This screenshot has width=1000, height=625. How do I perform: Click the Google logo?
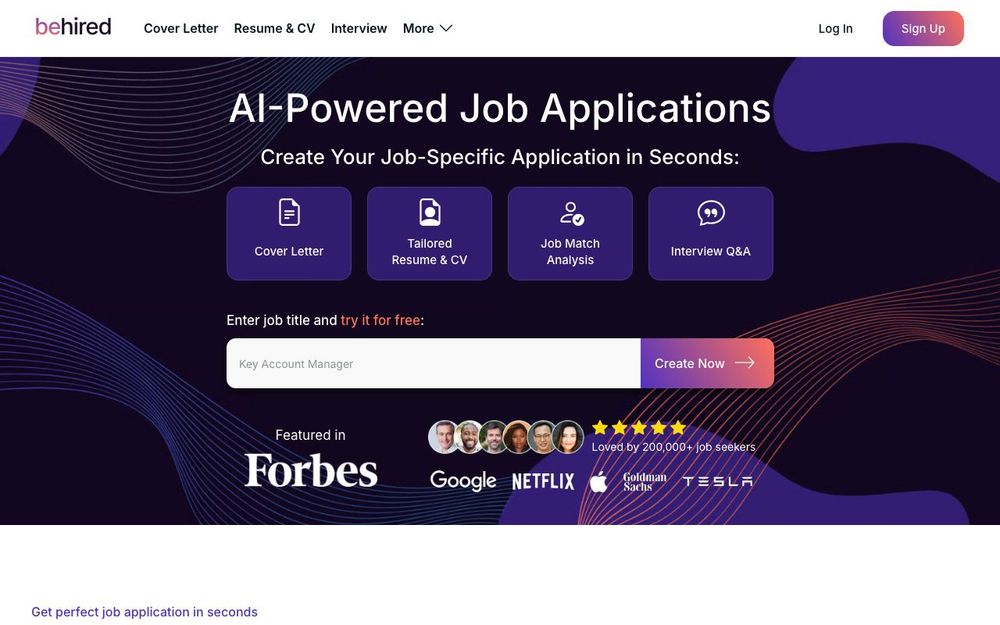click(463, 479)
